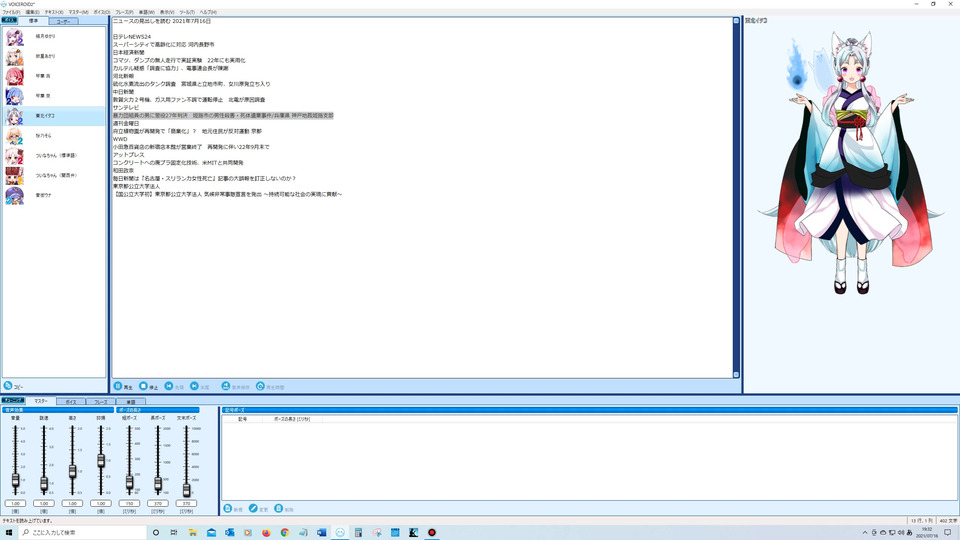960x540 pixels.
Task: Open File Explorer from the taskbar
Action: coord(193,533)
